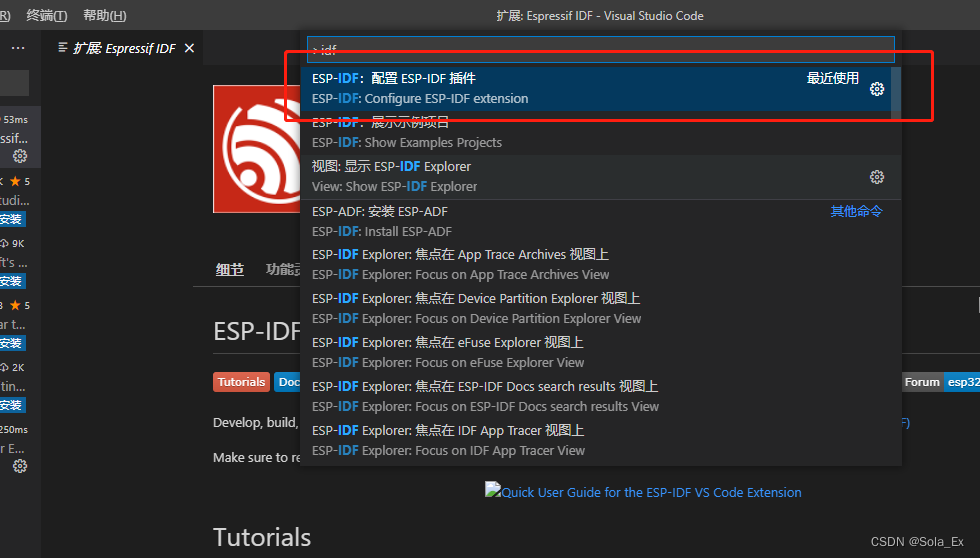Screen dimensions: 980x558
Task: Open gear settings for Show ESP-IDF Explorer command
Action: click(x=877, y=177)
